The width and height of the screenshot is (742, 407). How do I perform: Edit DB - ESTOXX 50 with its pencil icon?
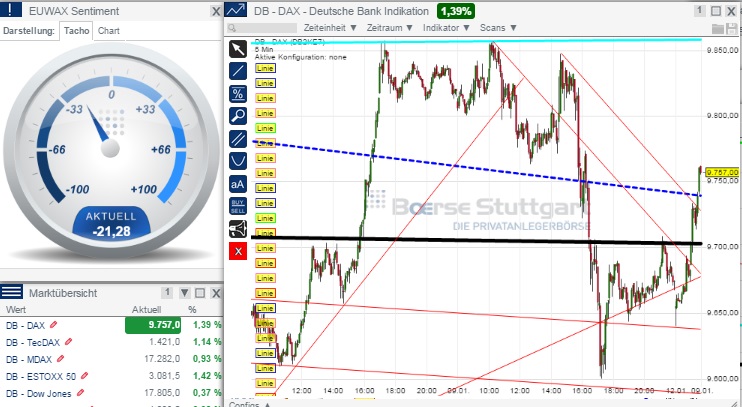(84, 376)
